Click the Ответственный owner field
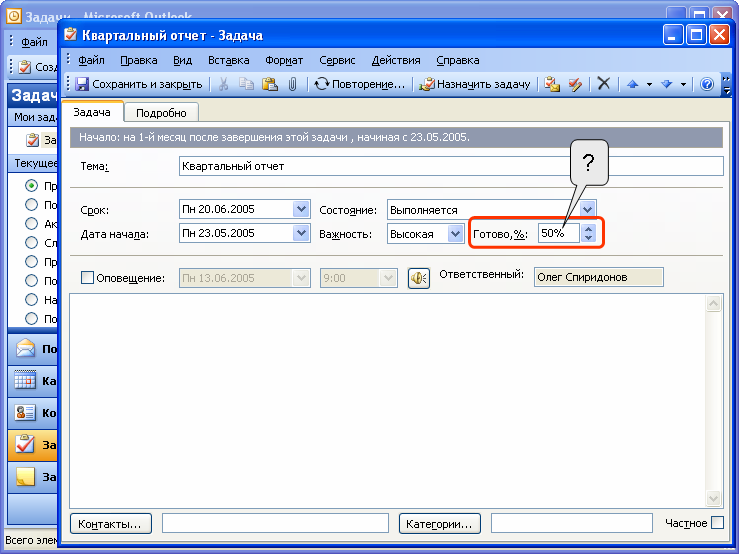 point(599,277)
